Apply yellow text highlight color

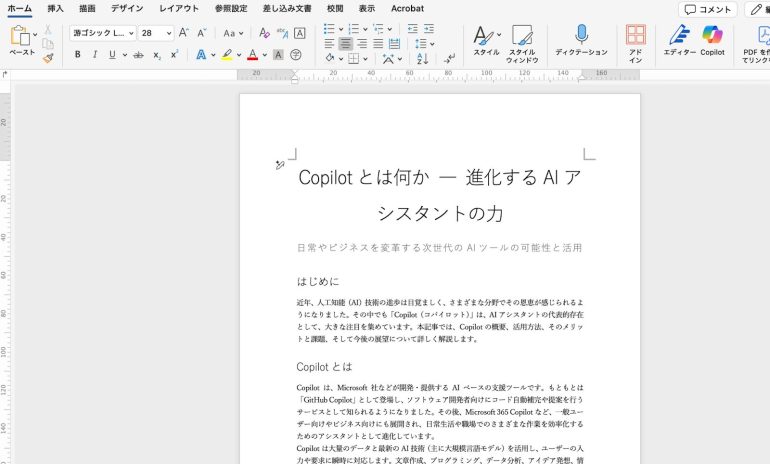[x=227, y=55]
